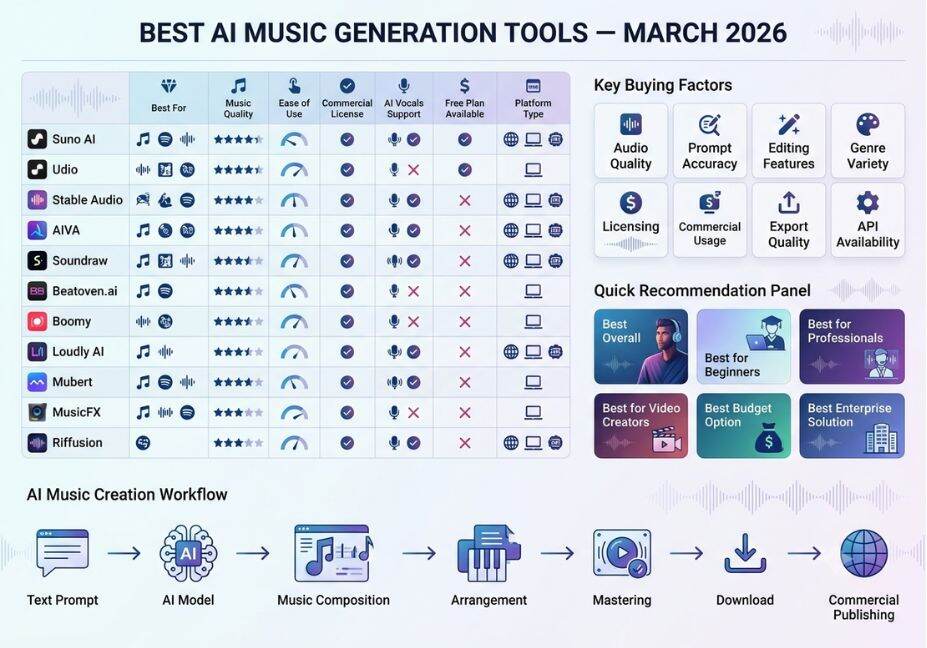Click the Mastering workflow icon
Image resolution: width=927 pixels, height=648 pixels.
(622, 553)
